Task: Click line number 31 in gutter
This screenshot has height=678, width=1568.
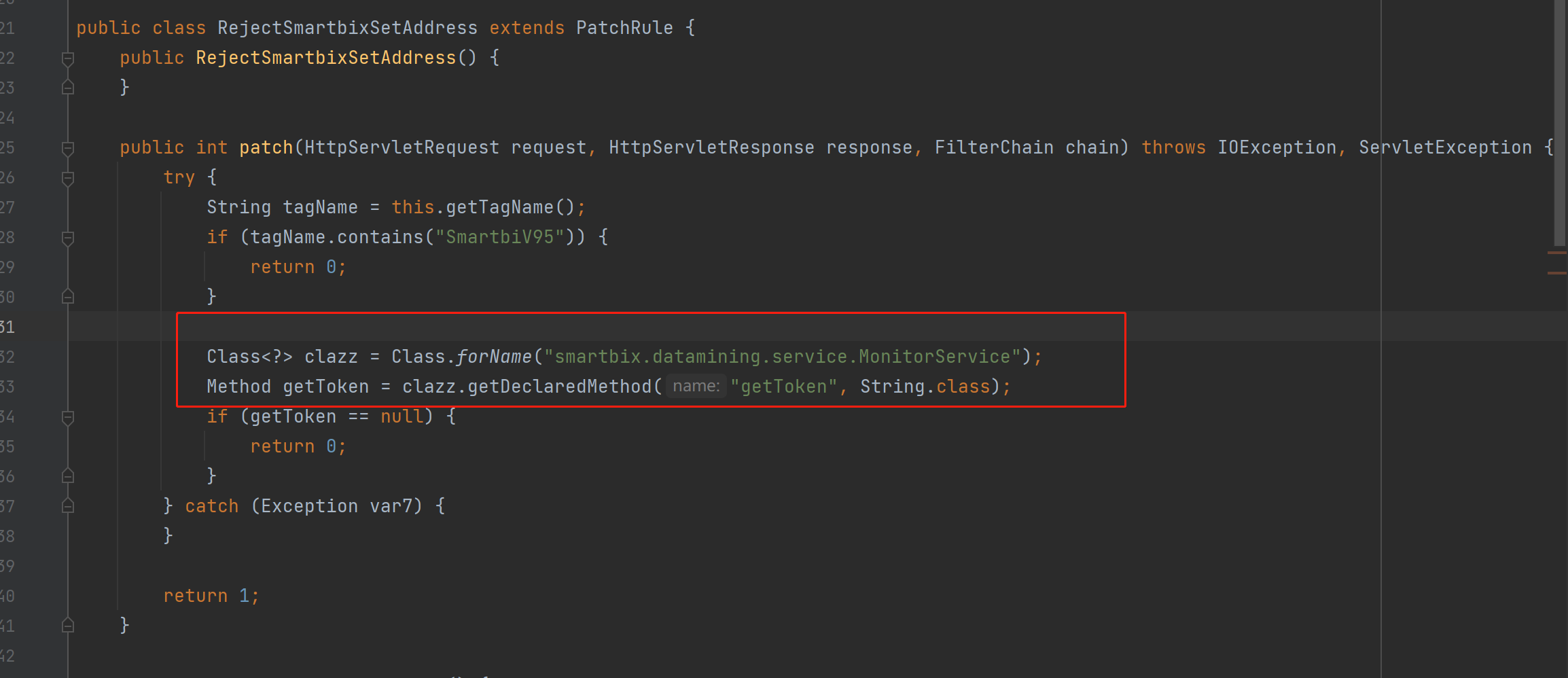Action: pos(7,327)
